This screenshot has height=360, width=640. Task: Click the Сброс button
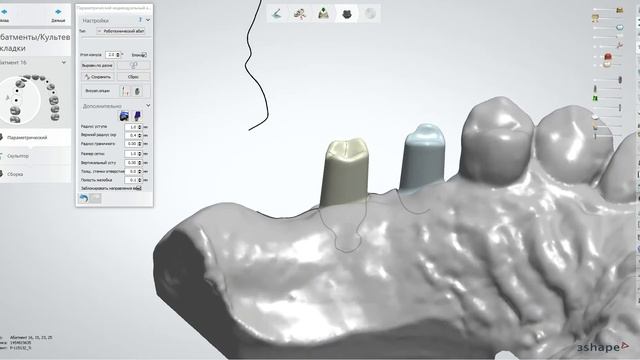pos(133,77)
